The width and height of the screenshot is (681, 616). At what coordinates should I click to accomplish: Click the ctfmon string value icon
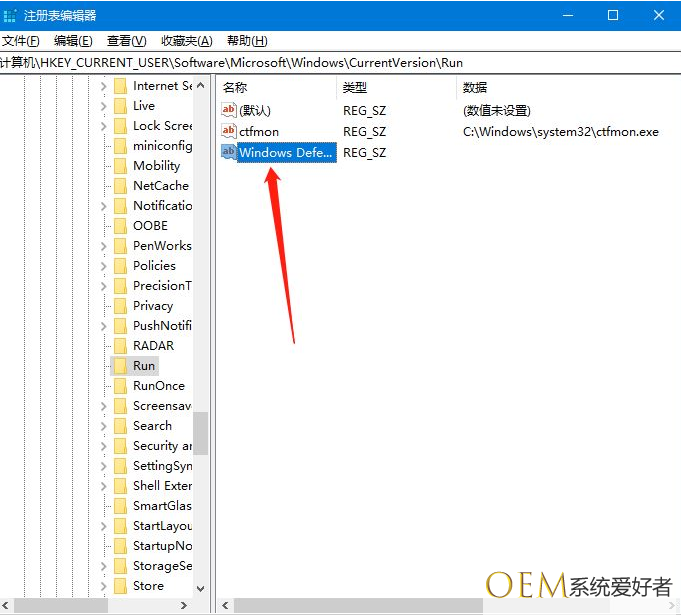[x=229, y=131]
